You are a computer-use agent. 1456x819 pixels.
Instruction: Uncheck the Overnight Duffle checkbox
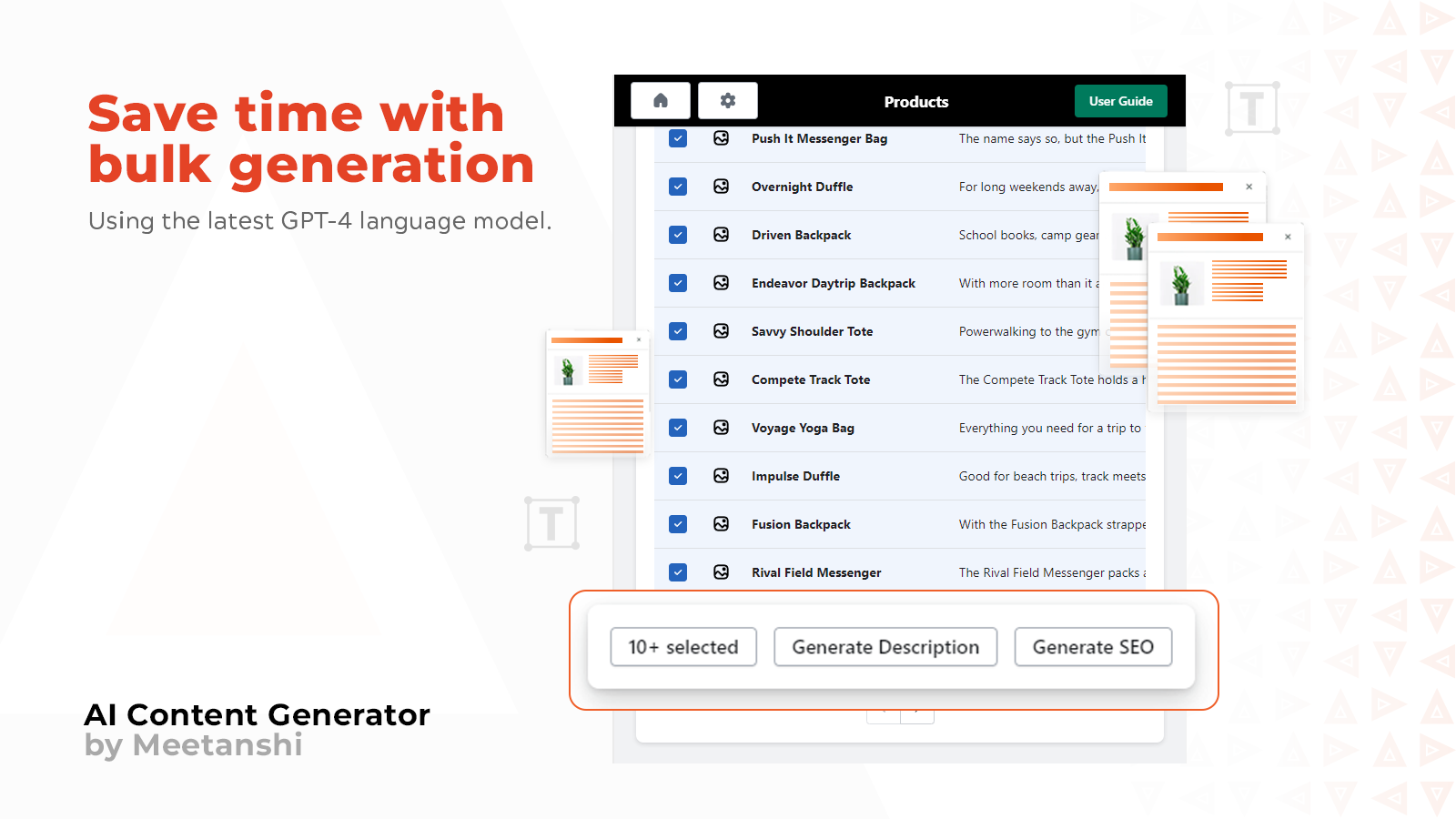click(678, 187)
